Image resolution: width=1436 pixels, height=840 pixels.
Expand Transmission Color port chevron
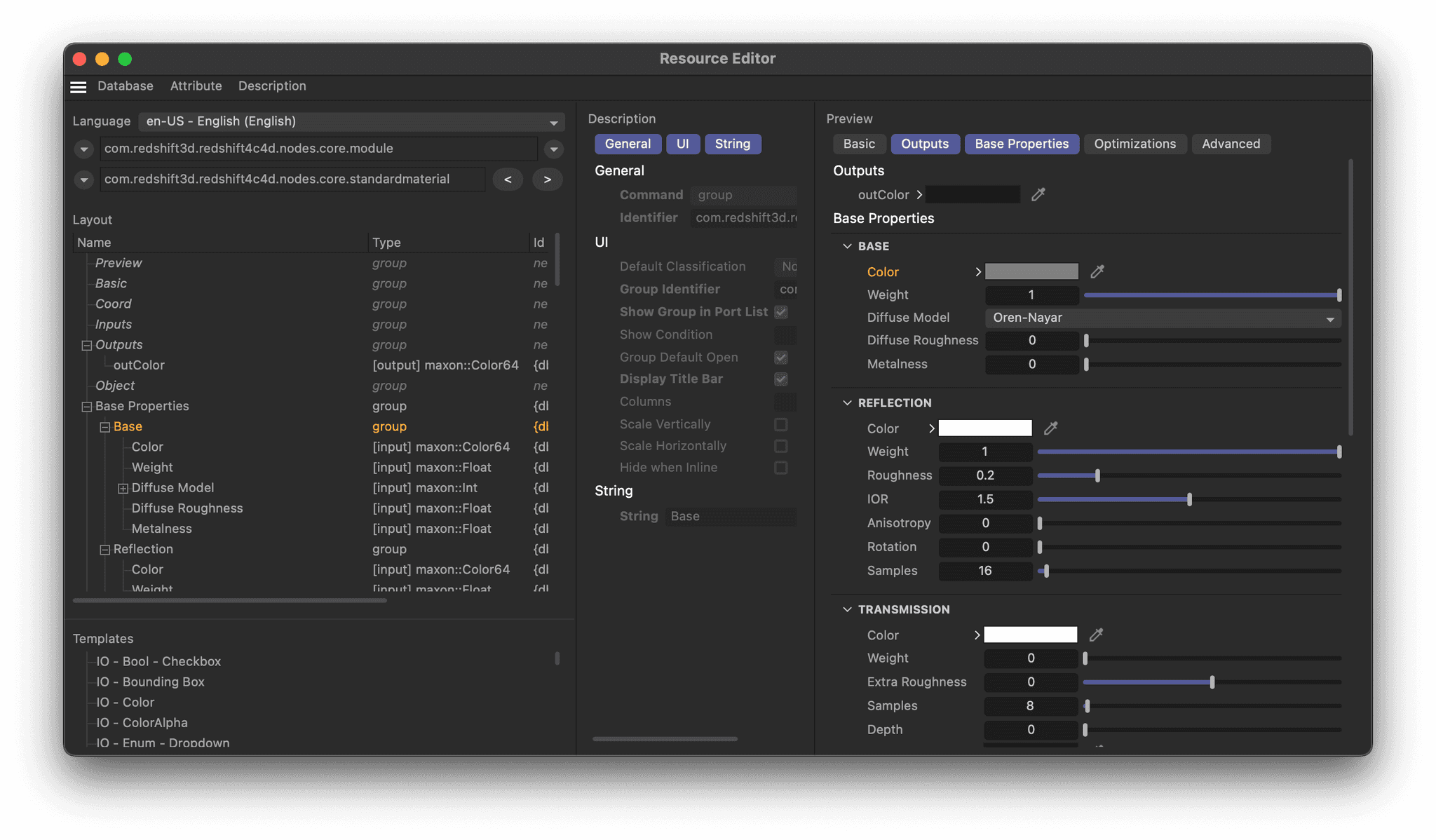click(977, 635)
